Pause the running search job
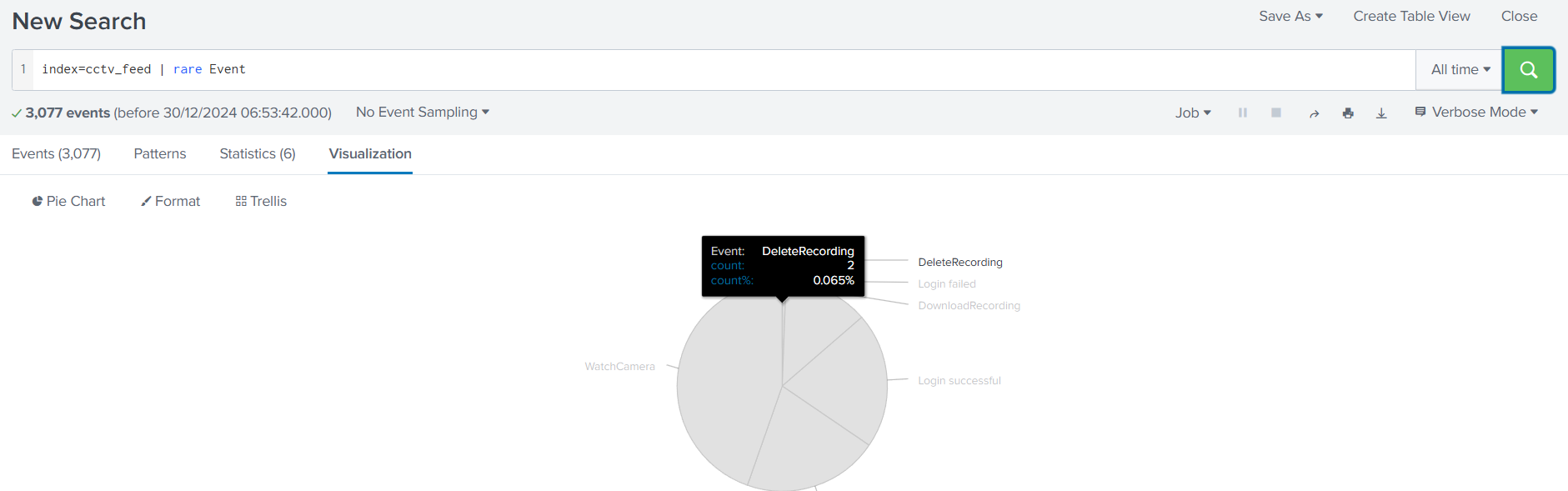1568x491 pixels. click(x=1242, y=113)
